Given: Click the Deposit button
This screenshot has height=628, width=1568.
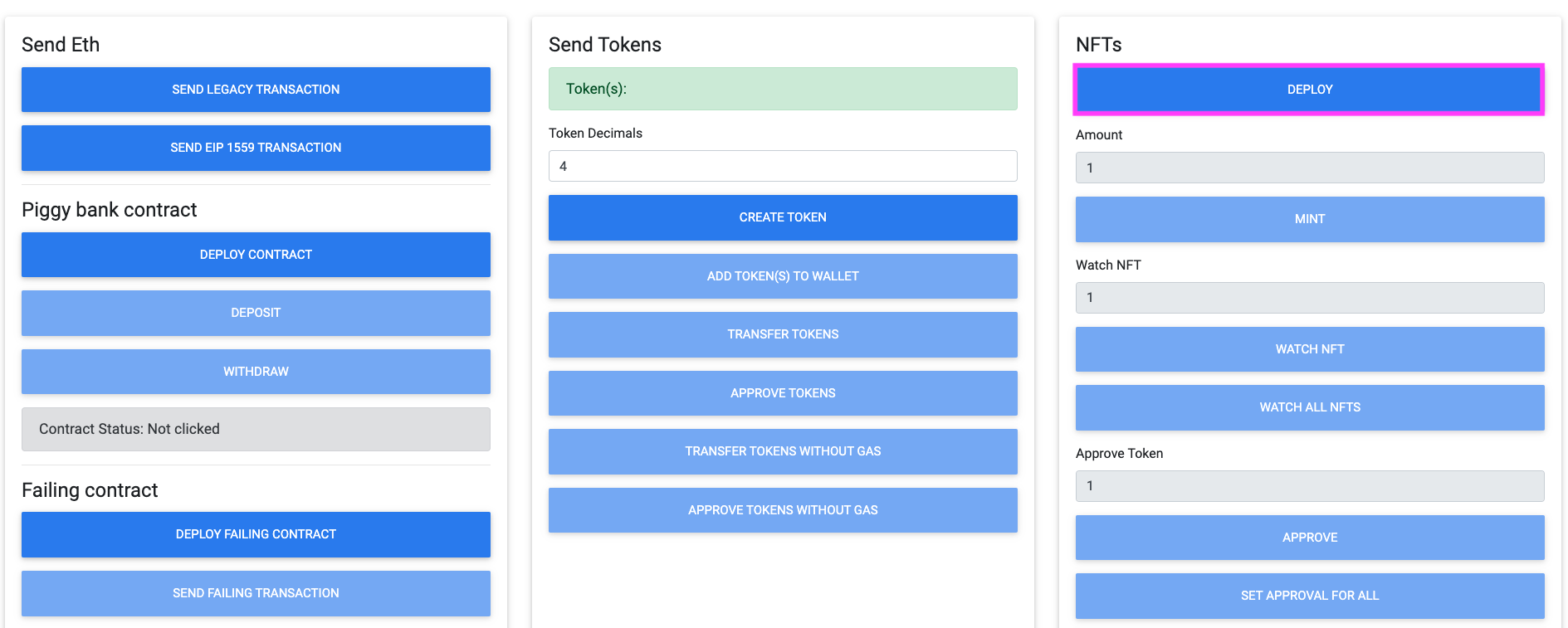Looking at the screenshot, I should pyautogui.click(x=256, y=313).
